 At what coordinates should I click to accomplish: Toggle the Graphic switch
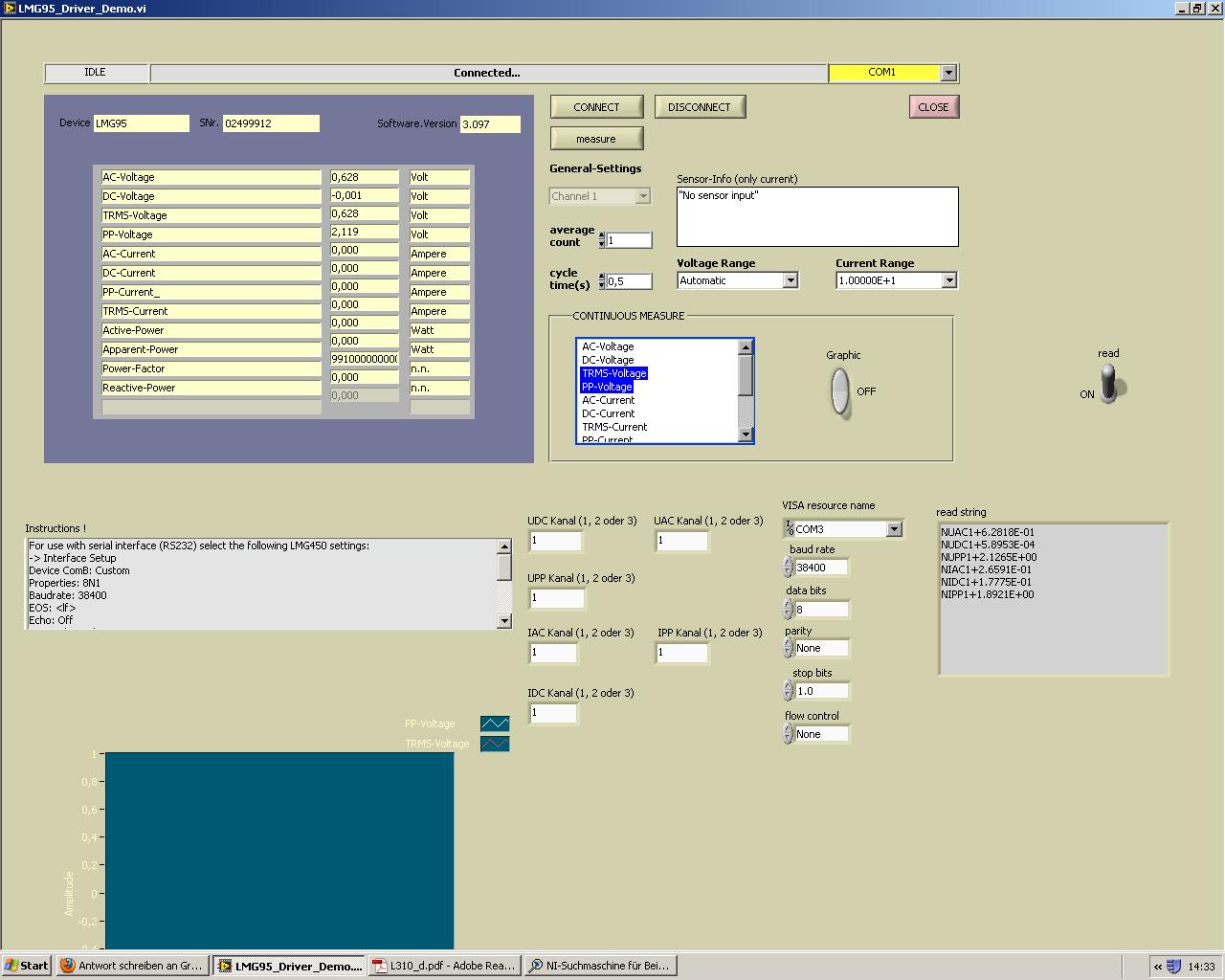(x=840, y=391)
